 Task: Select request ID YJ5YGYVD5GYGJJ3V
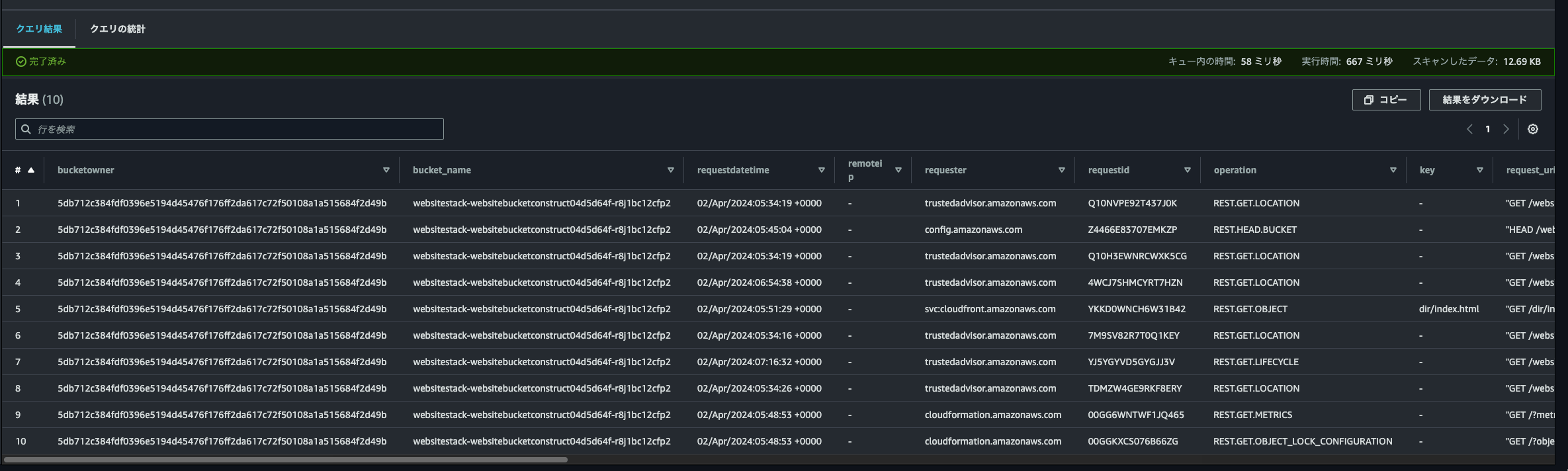point(1131,362)
